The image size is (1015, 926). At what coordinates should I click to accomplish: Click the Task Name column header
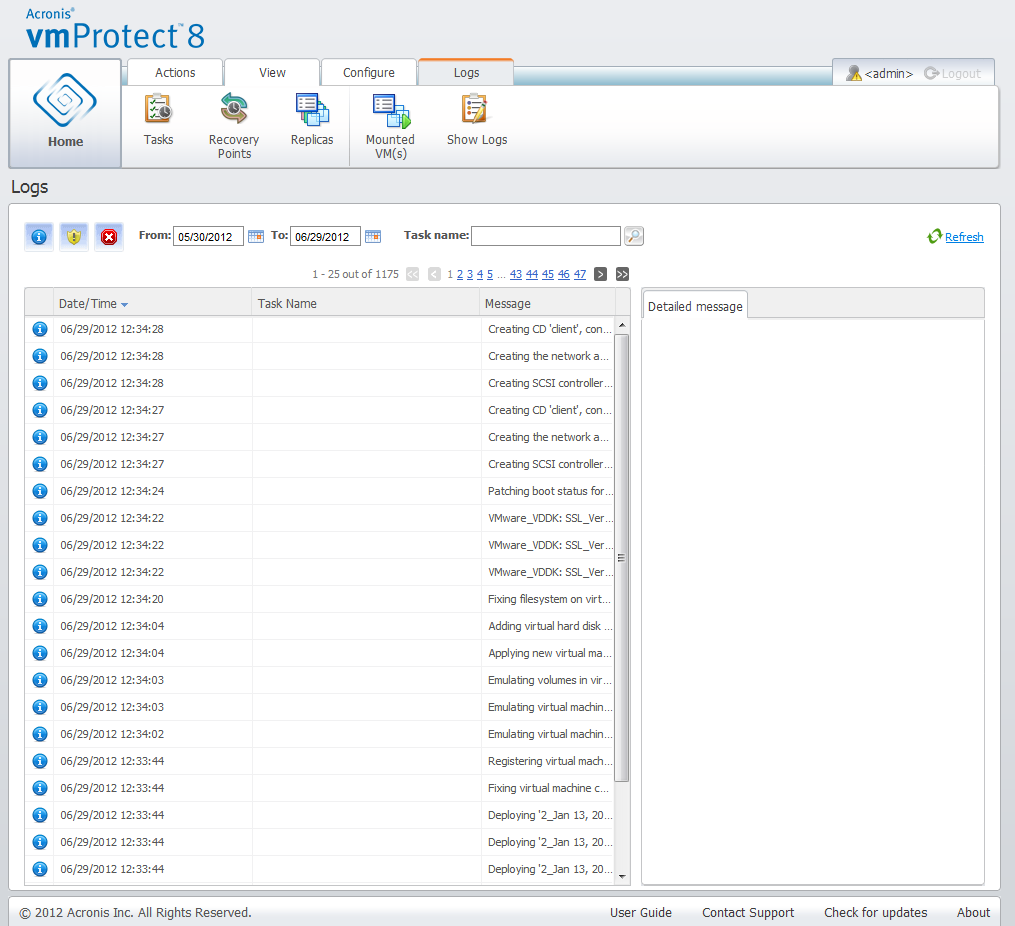click(366, 303)
